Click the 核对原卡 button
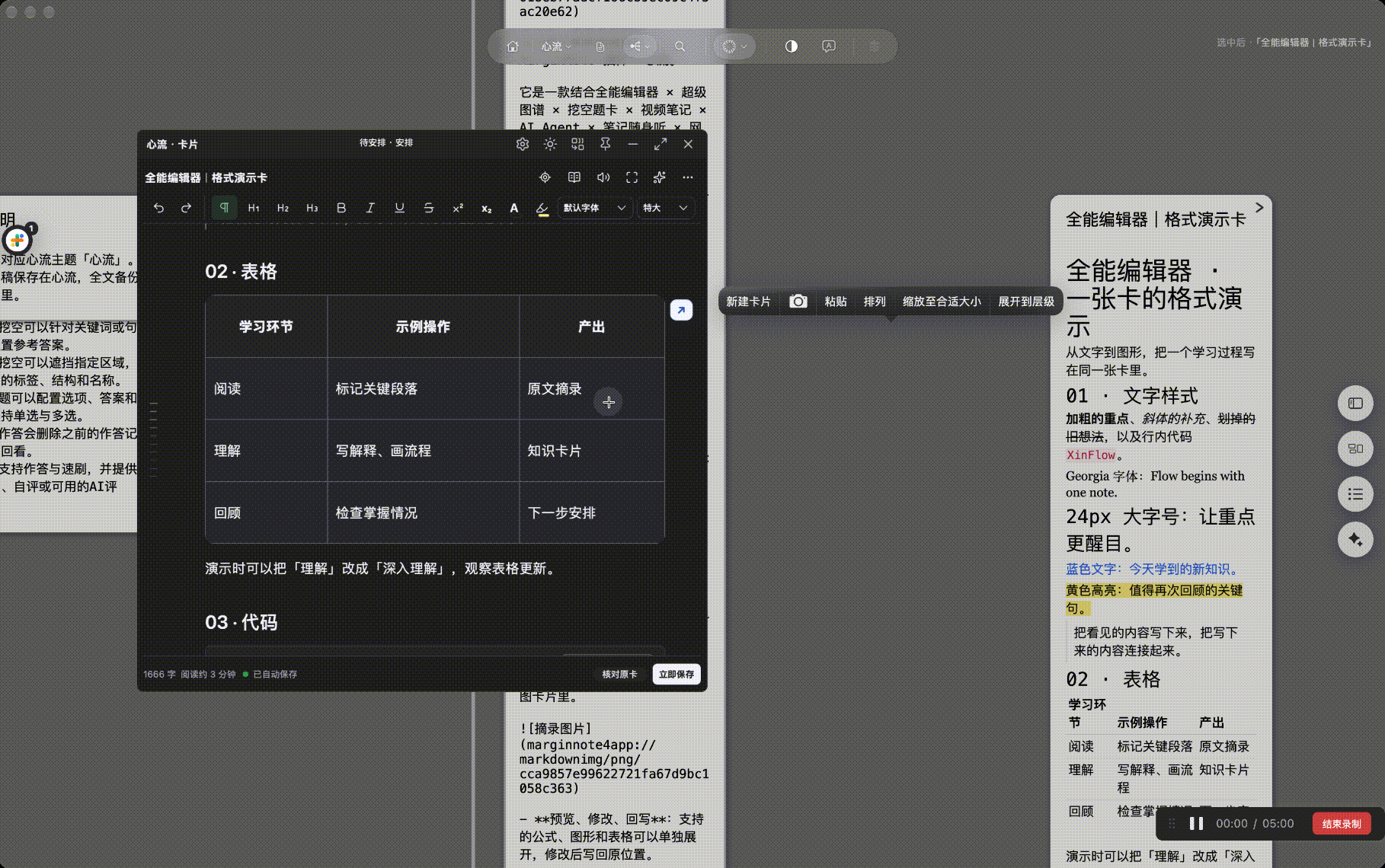Screen dimensions: 1385x868 coord(619,675)
